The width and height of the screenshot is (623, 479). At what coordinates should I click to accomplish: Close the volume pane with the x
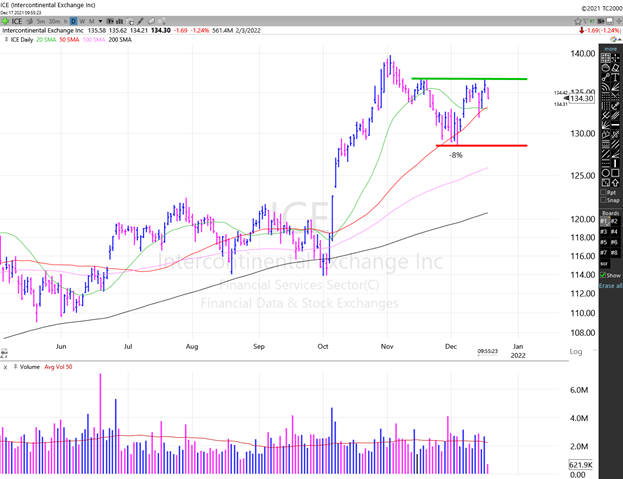pyautogui.click(x=5, y=367)
